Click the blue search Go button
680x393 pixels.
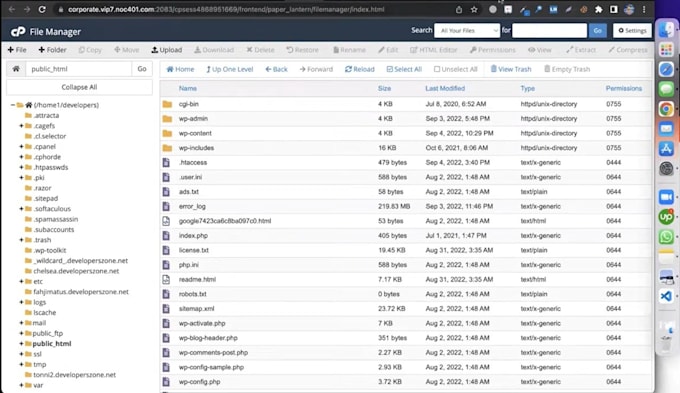coord(598,30)
